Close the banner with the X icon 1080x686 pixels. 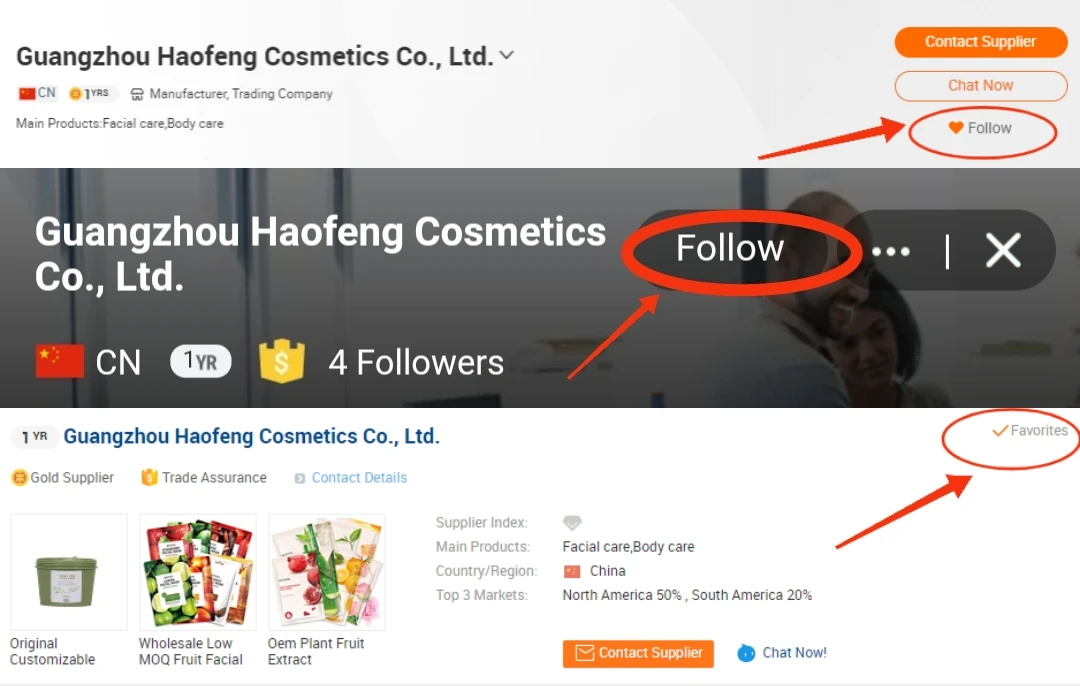(x=1003, y=250)
